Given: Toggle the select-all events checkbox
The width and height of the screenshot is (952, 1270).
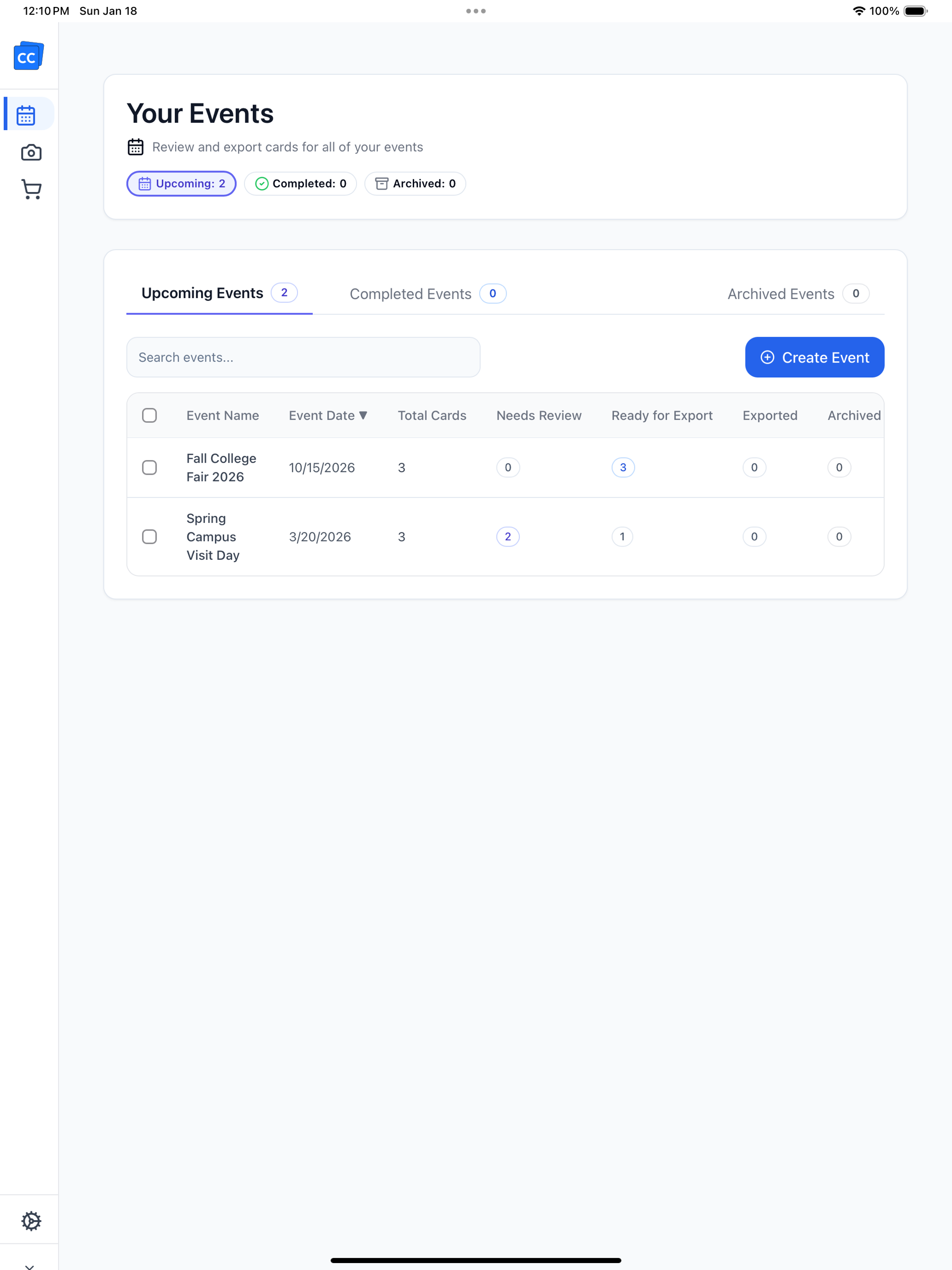Looking at the screenshot, I should pos(149,416).
